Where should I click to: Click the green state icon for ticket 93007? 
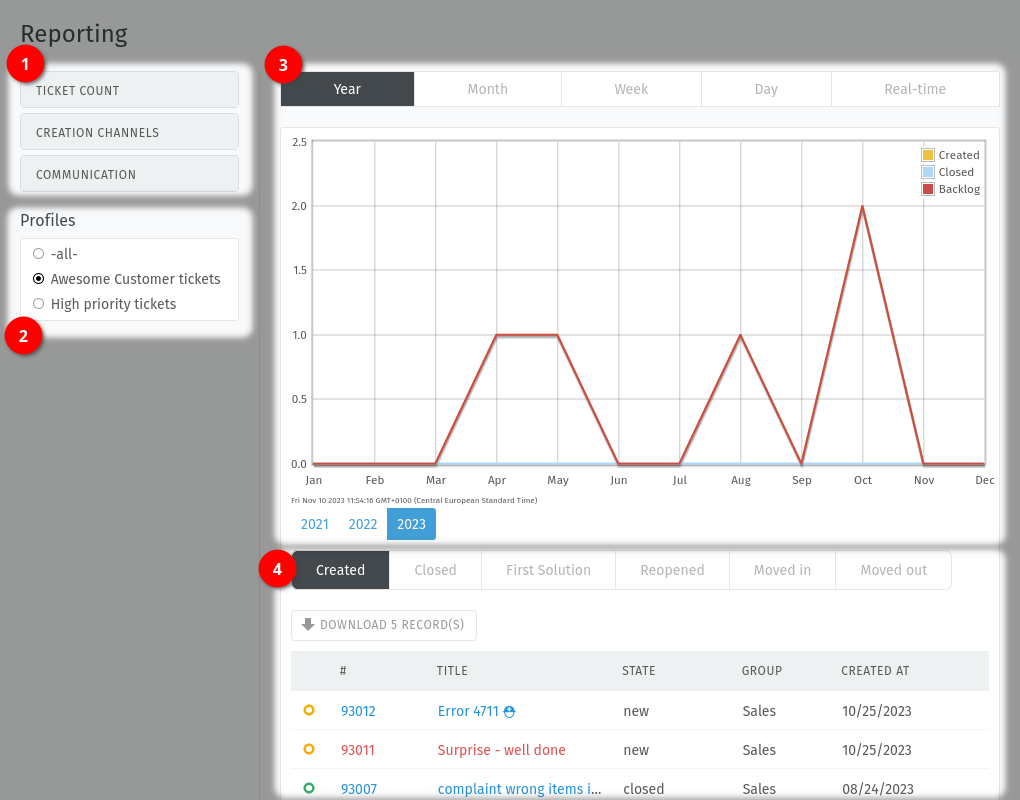[x=309, y=788]
